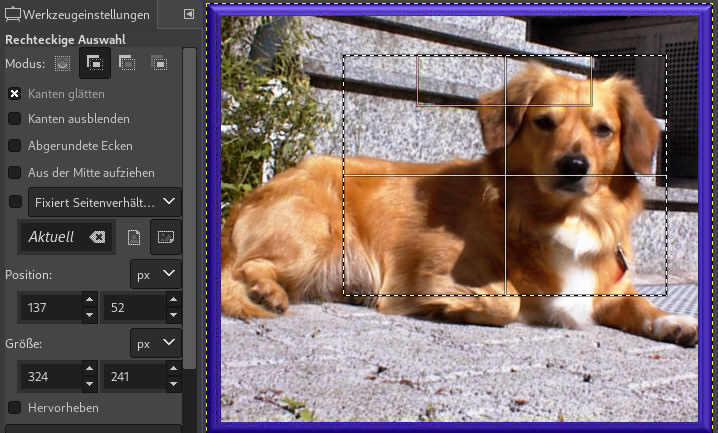Open the Fixiert Seitenverhältnis dropdown

point(105,202)
